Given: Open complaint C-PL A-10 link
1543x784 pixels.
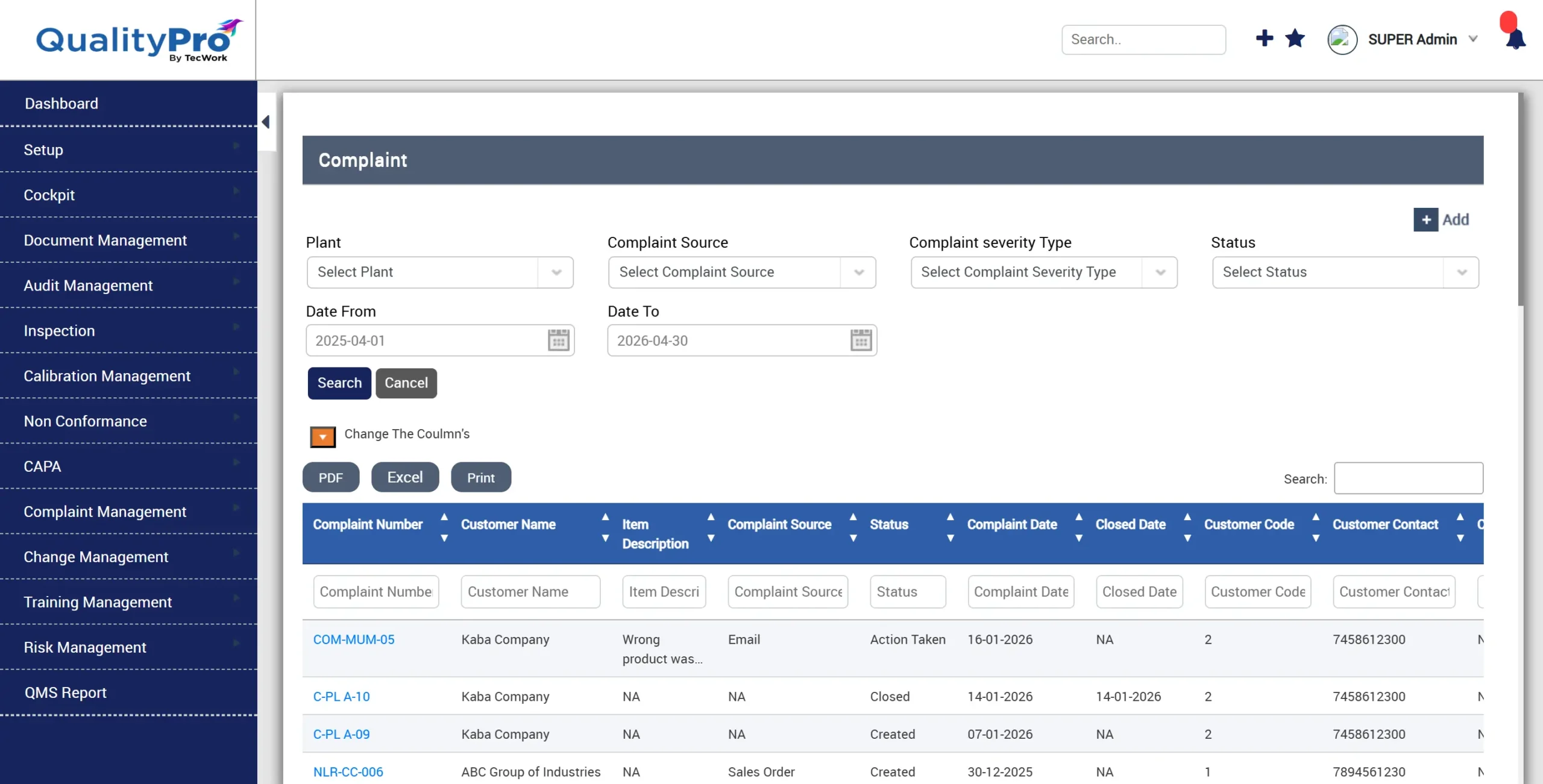Looking at the screenshot, I should pos(341,696).
